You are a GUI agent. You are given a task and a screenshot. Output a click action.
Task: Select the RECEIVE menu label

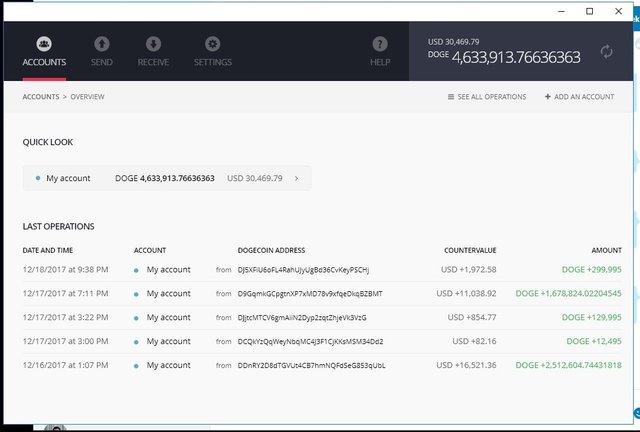point(153,62)
